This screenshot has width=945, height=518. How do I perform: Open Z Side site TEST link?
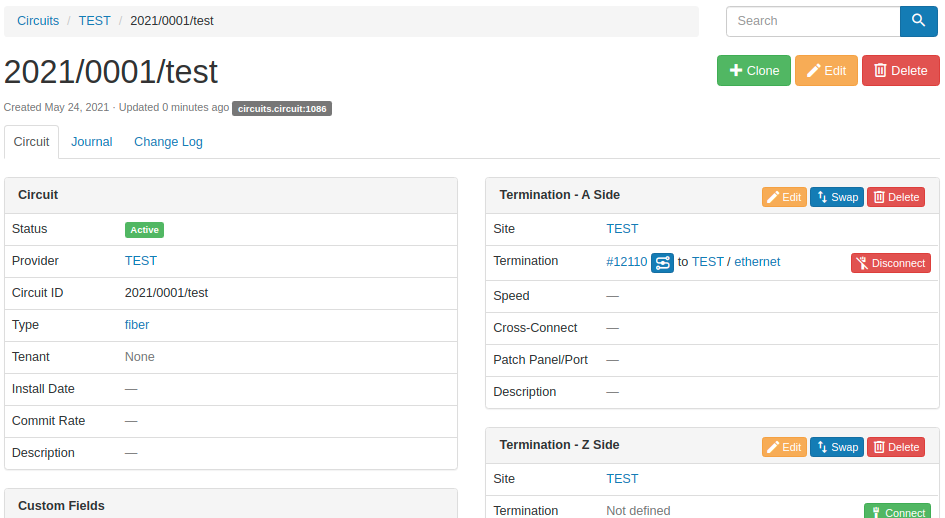(x=622, y=479)
